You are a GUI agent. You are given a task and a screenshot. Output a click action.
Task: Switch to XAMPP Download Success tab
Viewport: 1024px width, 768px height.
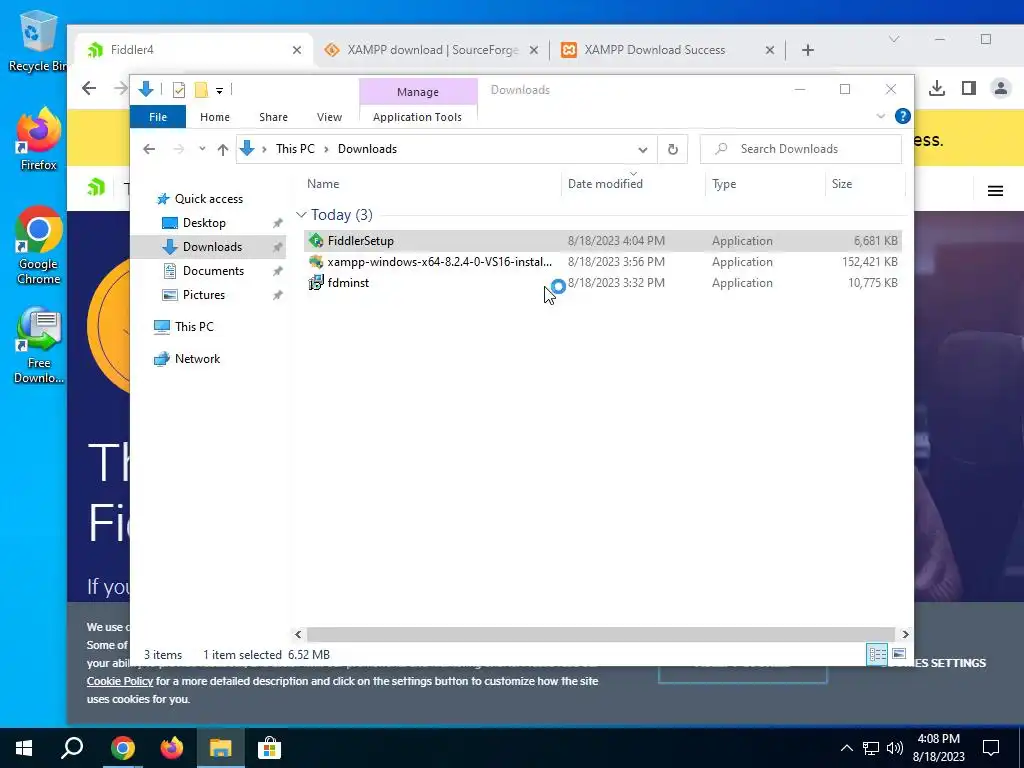coord(667,50)
